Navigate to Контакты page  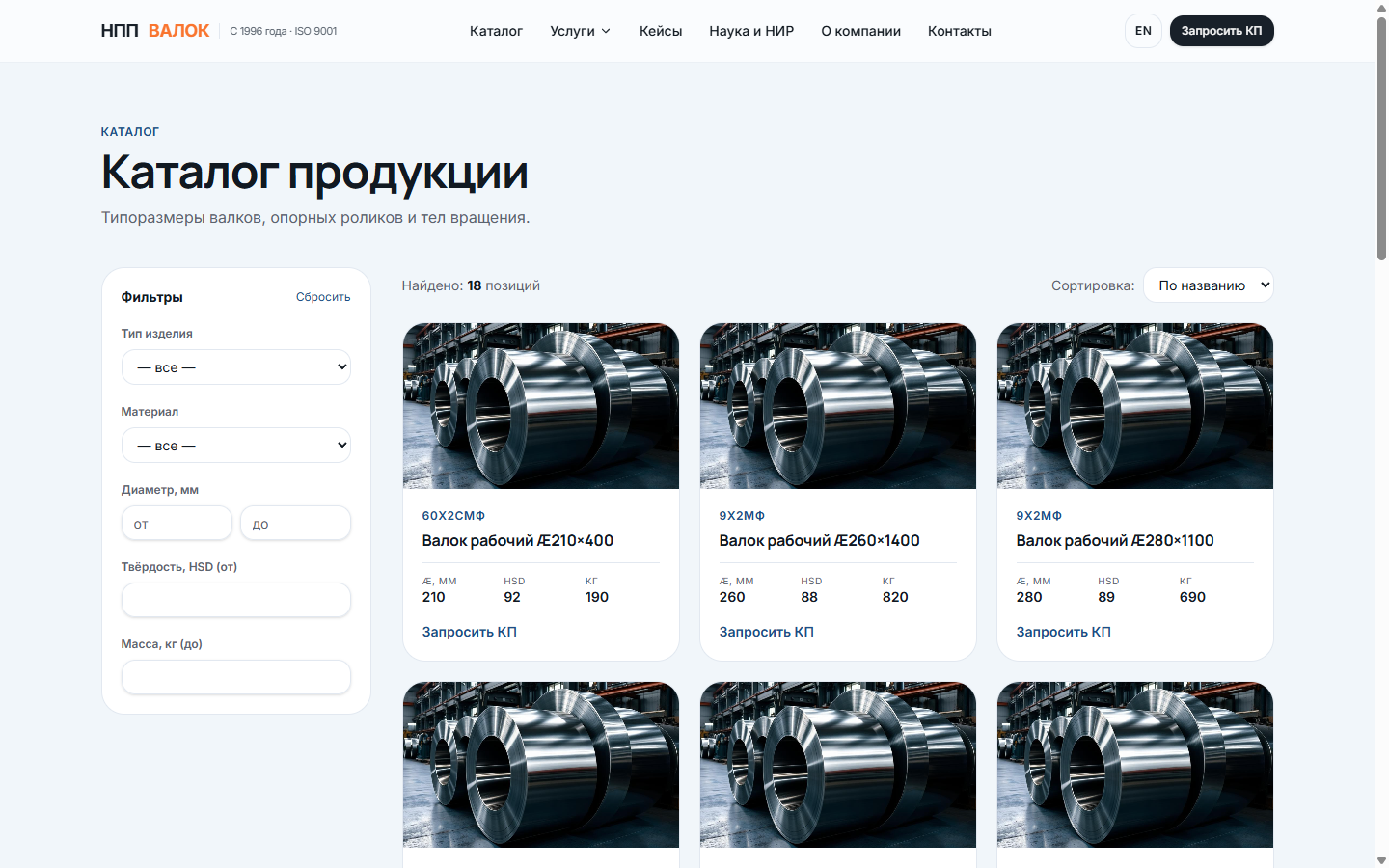[x=960, y=31]
